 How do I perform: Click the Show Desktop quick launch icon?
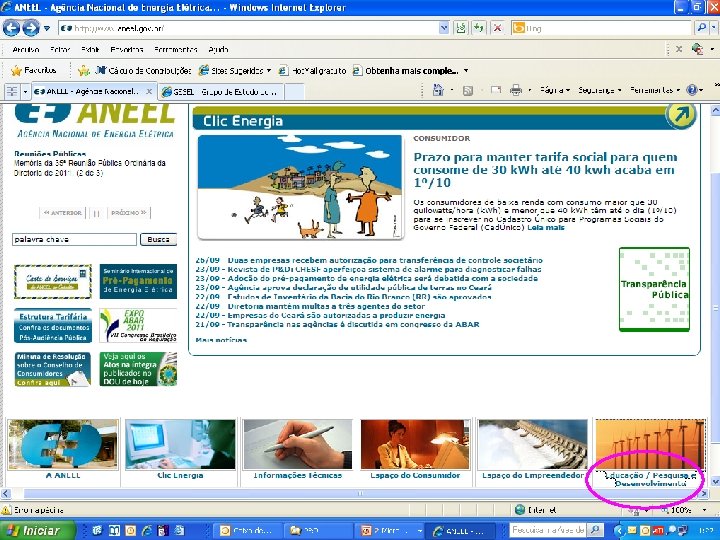tap(97, 530)
